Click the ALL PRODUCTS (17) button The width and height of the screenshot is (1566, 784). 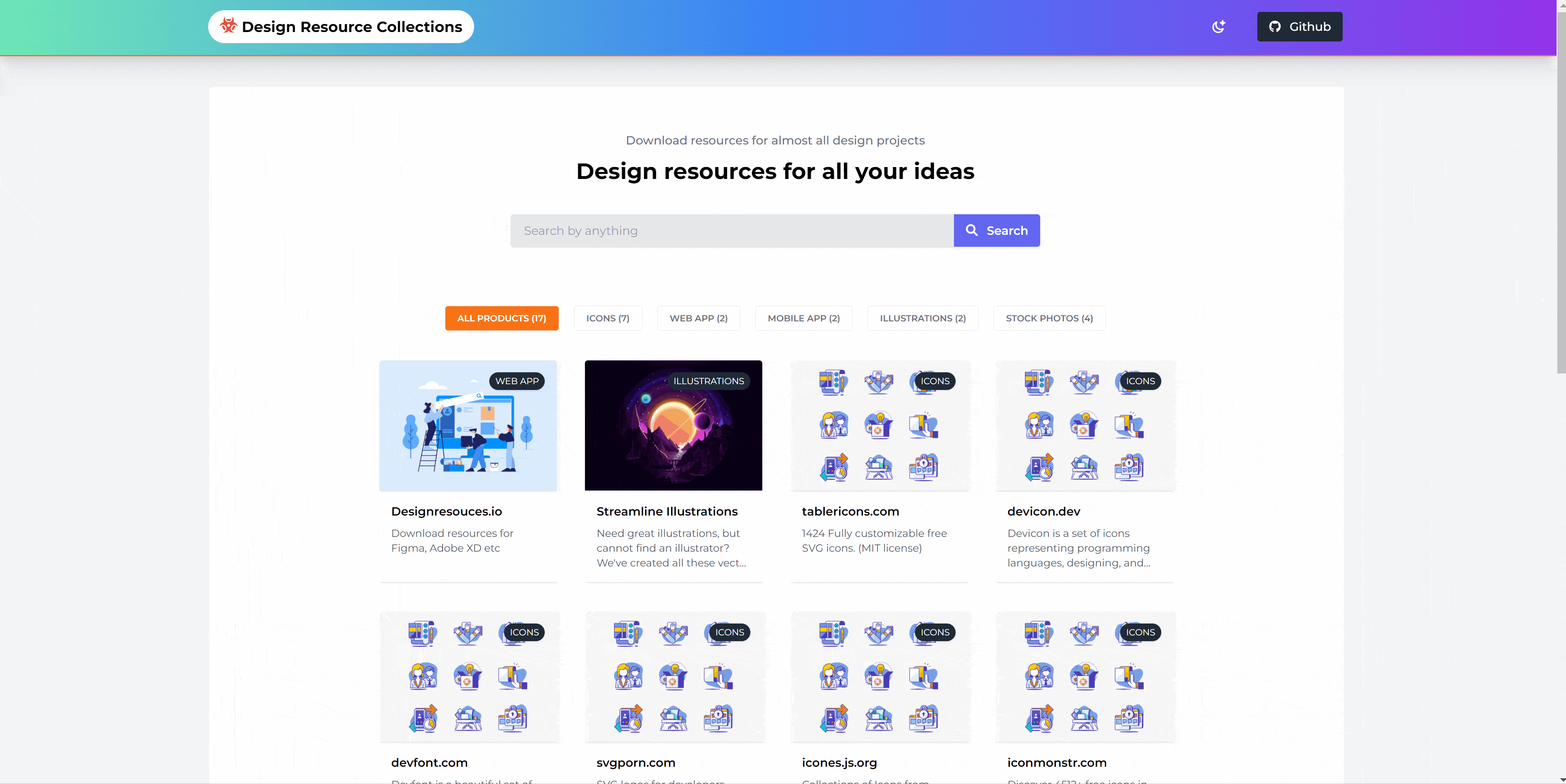pos(501,318)
